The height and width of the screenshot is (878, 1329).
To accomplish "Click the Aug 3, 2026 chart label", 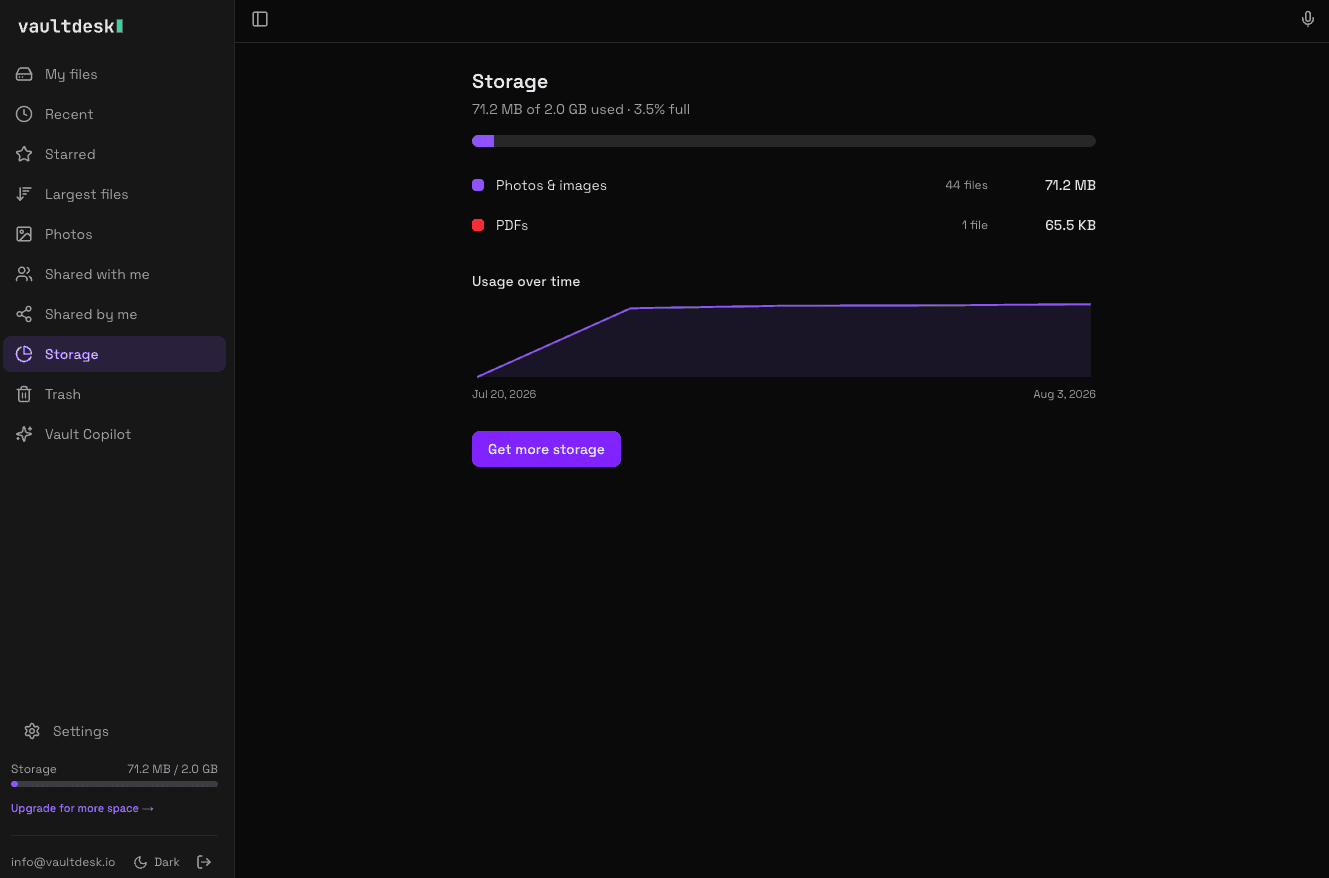I will point(1064,394).
